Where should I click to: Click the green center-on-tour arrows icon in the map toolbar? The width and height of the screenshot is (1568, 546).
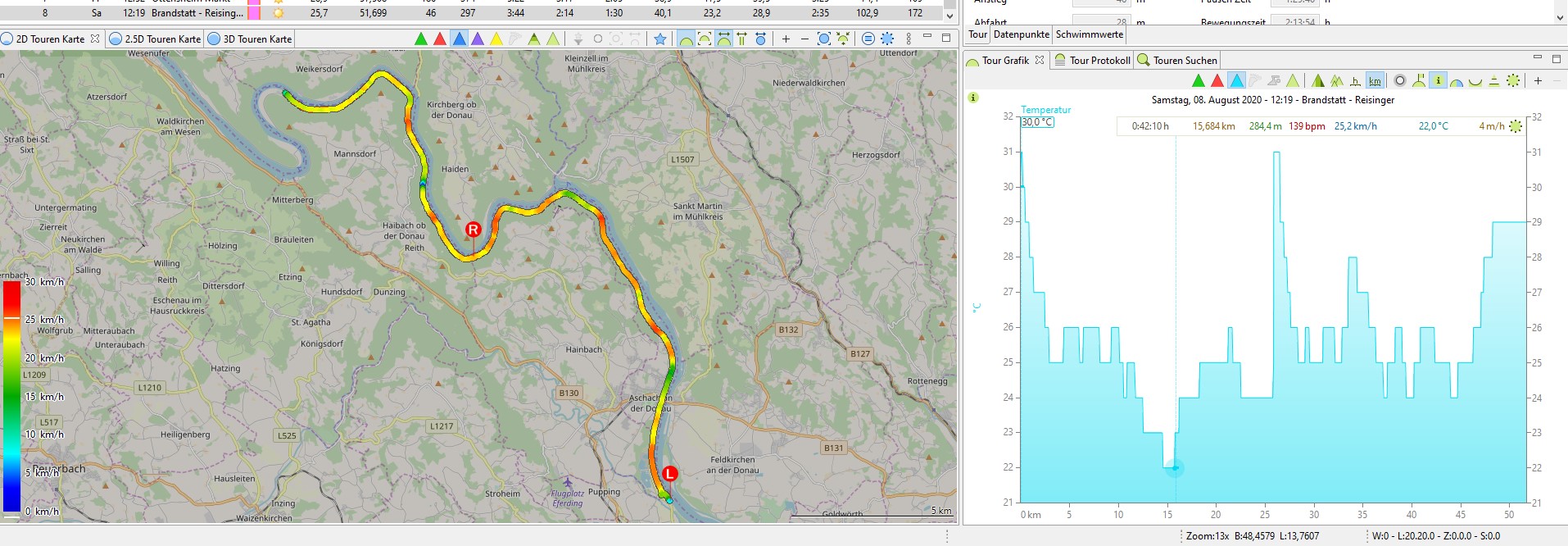(843, 39)
